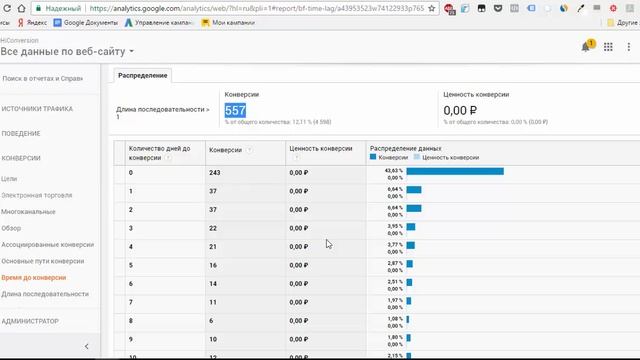Select the Распределение tab

pos(142,76)
